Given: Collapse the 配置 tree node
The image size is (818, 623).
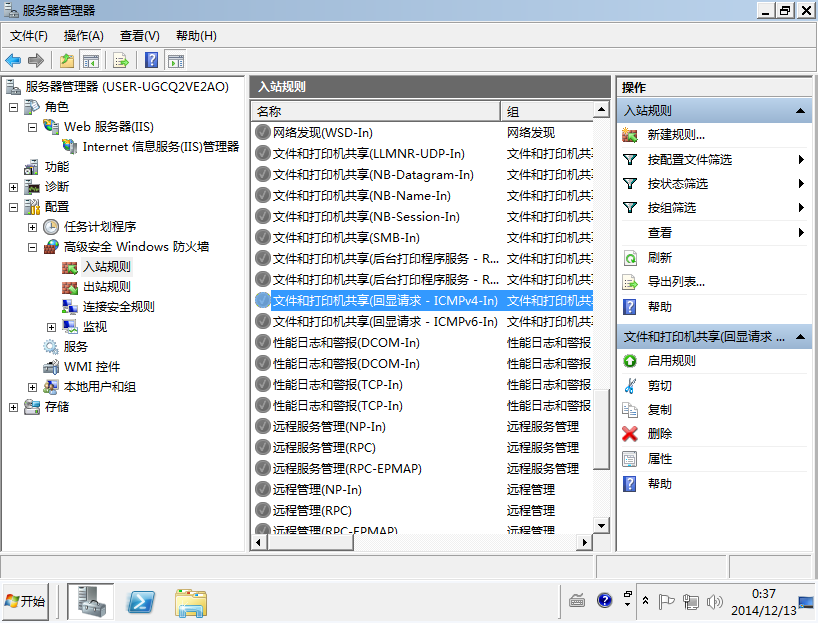Looking at the screenshot, I should [14, 207].
